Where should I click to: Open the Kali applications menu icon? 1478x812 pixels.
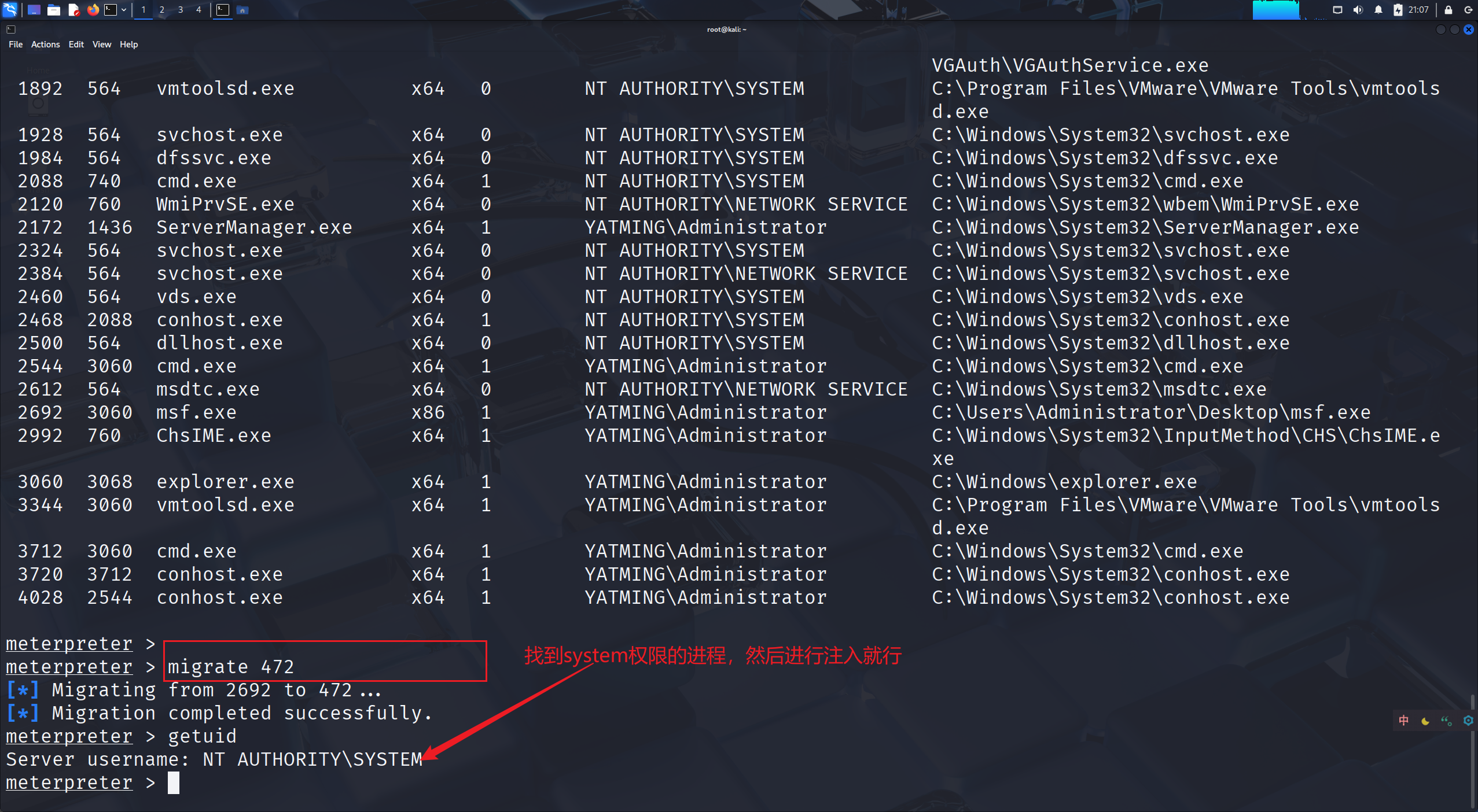pyautogui.click(x=10, y=9)
